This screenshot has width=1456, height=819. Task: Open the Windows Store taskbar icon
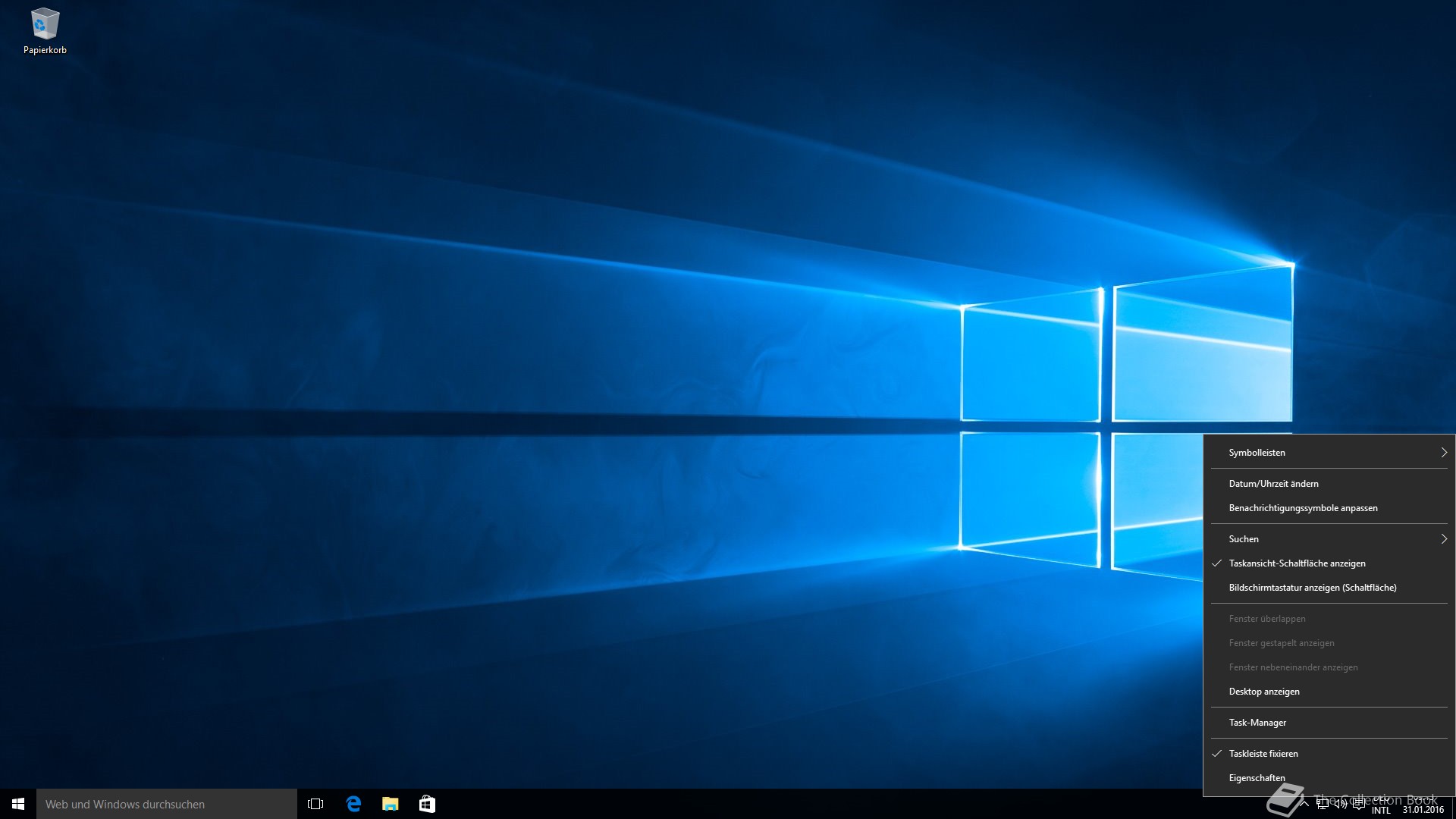point(427,804)
